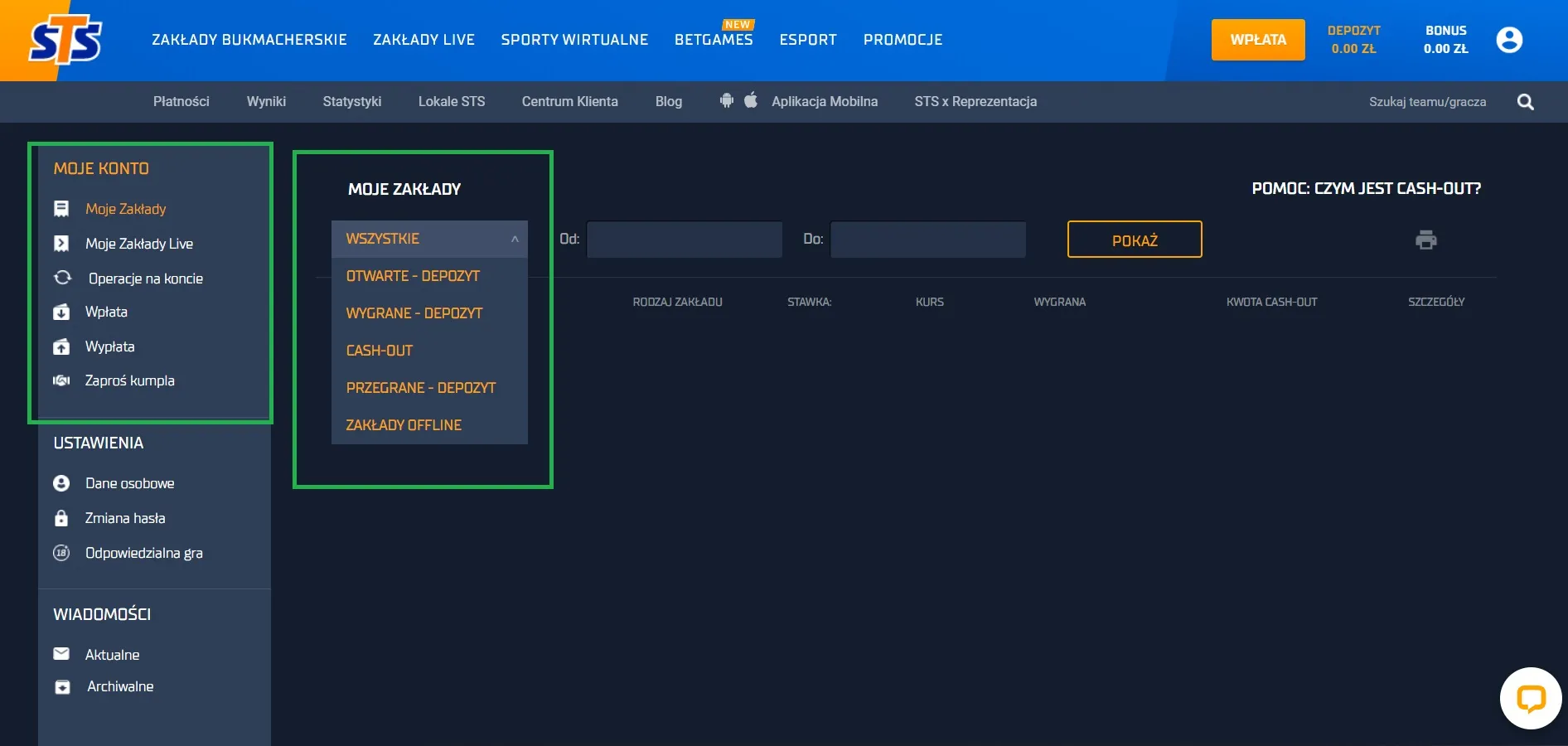
Task: Open Statystyki link
Action: click(352, 101)
